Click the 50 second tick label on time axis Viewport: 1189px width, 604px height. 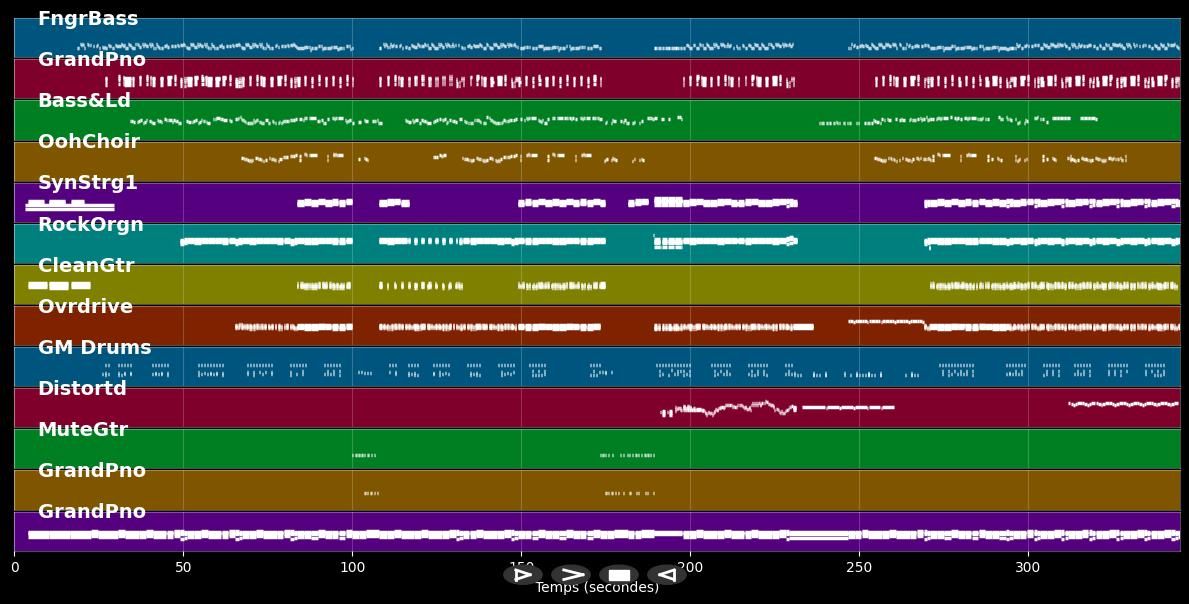point(183,568)
